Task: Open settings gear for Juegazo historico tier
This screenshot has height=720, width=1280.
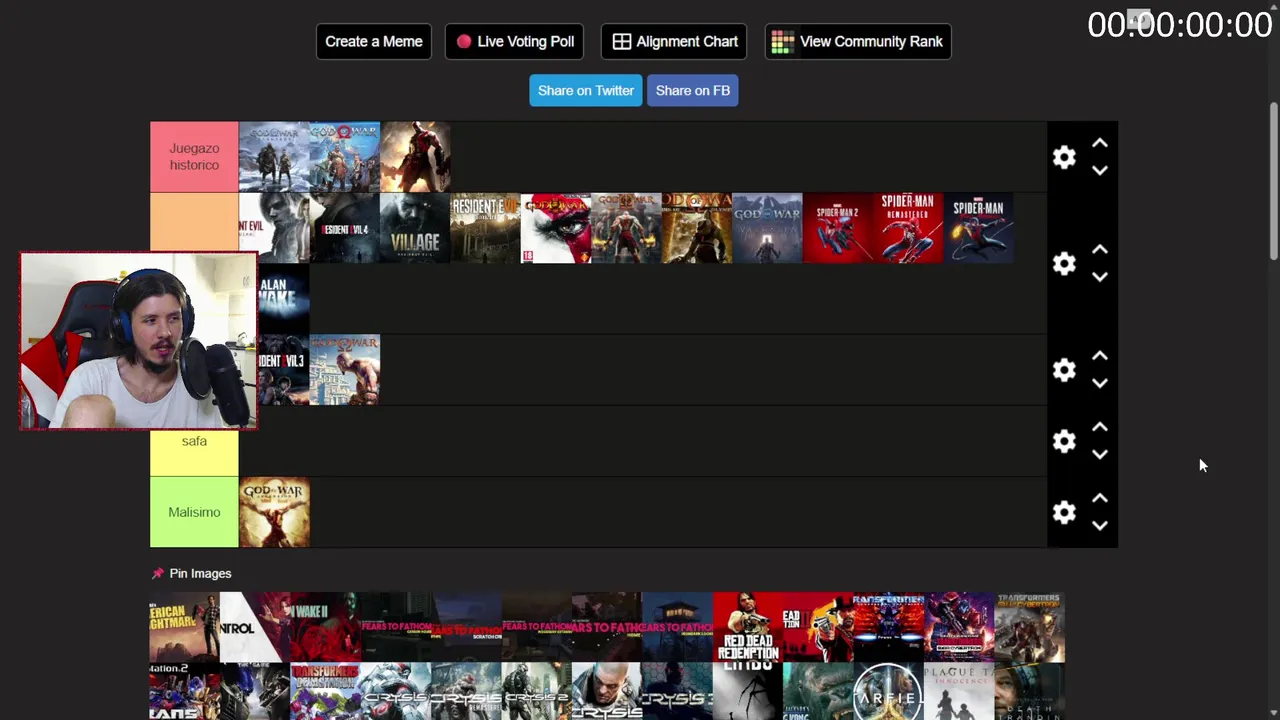Action: 1064,157
